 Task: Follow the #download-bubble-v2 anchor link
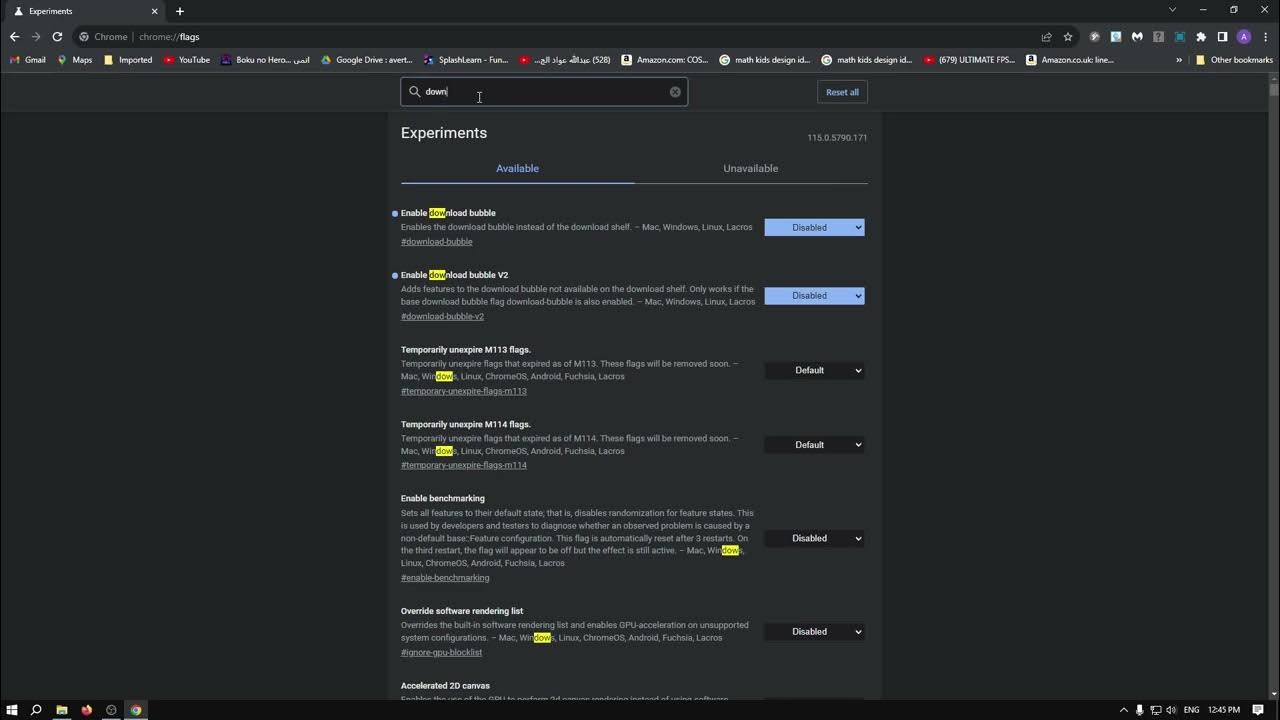point(442,317)
